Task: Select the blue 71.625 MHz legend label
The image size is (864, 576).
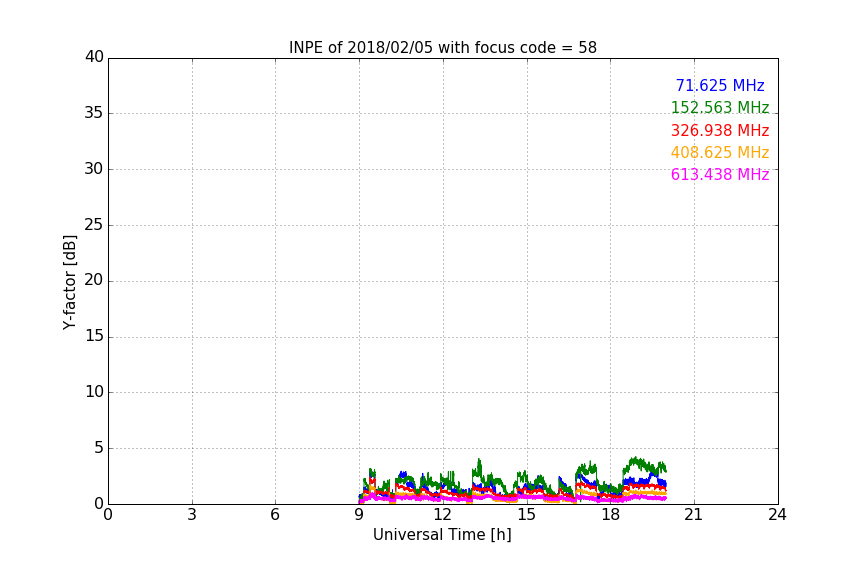Action: pos(720,85)
